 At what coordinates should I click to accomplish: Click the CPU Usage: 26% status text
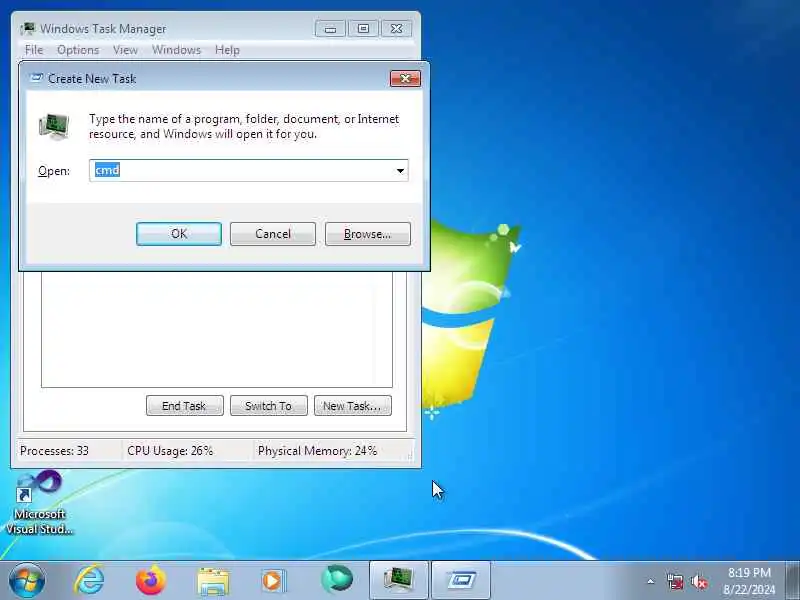tap(170, 451)
